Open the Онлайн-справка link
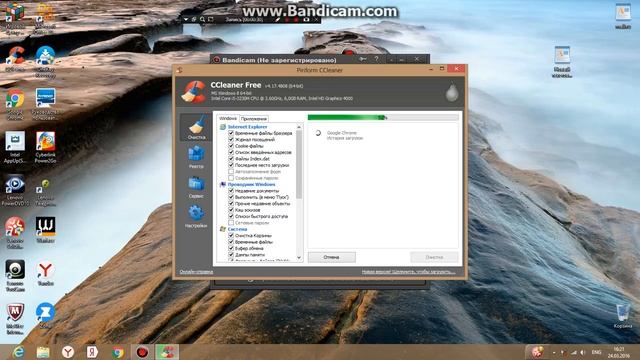 (196, 272)
